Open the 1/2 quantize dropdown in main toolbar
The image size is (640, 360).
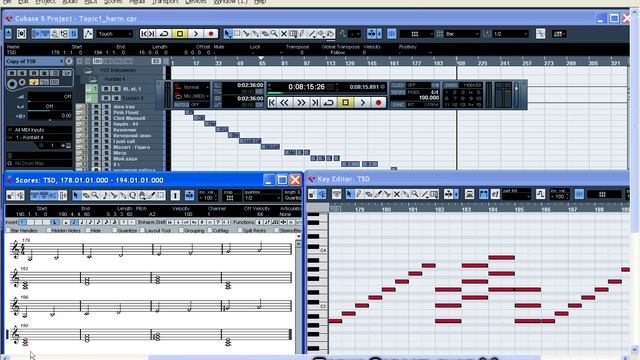pos(511,34)
